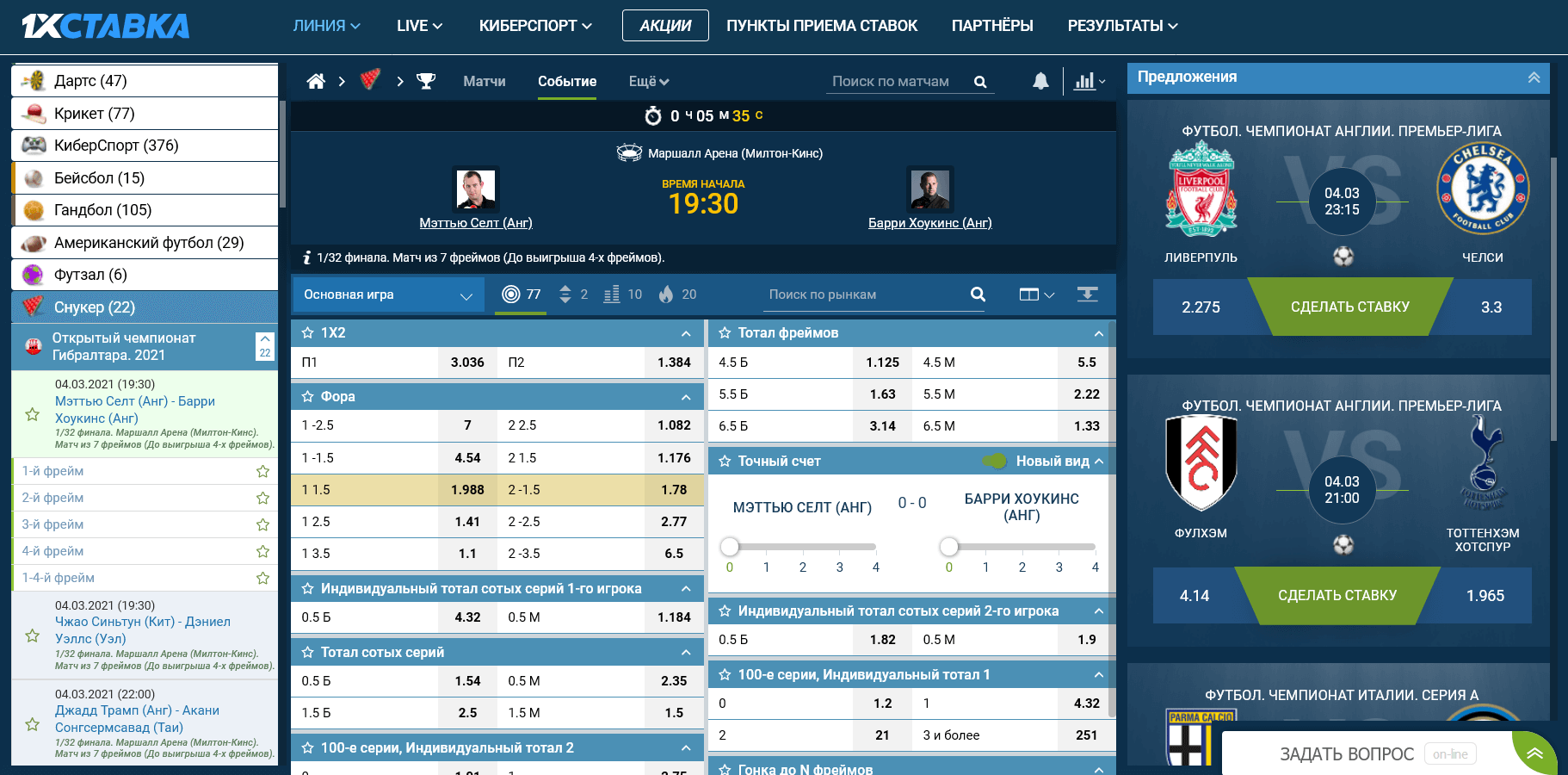Viewport: 1568px width, 775px height.
Task: Expand the Ещё menu
Action: point(648,81)
